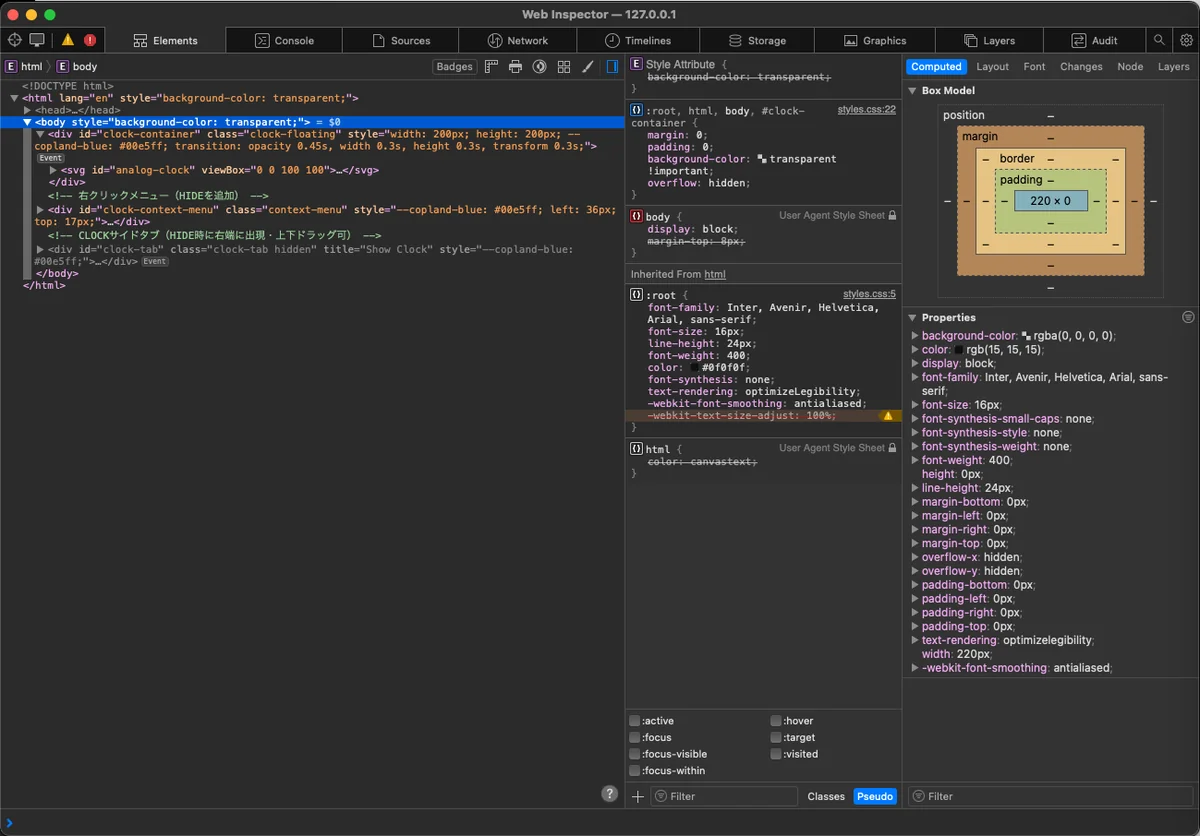Enable print media styles printer icon

pos(515,67)
